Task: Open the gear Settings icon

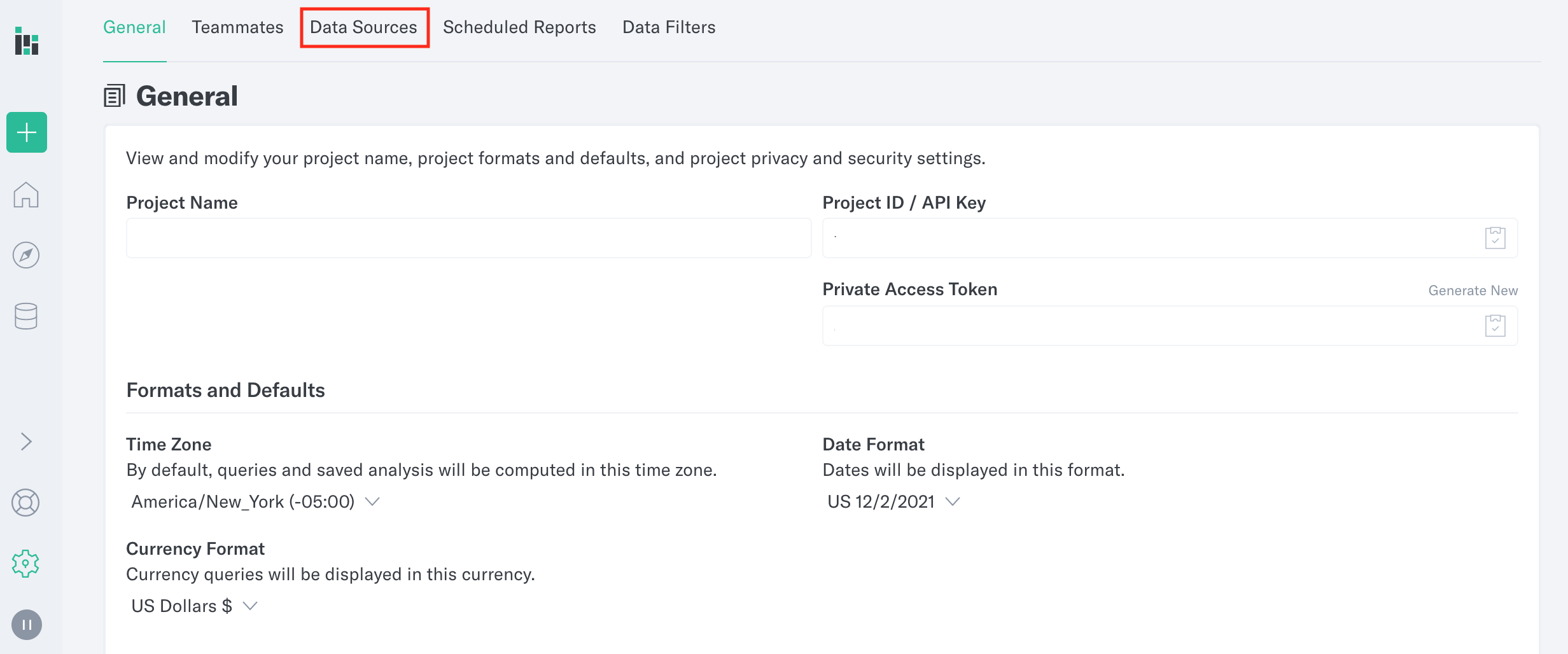Action: click(26, 564)
